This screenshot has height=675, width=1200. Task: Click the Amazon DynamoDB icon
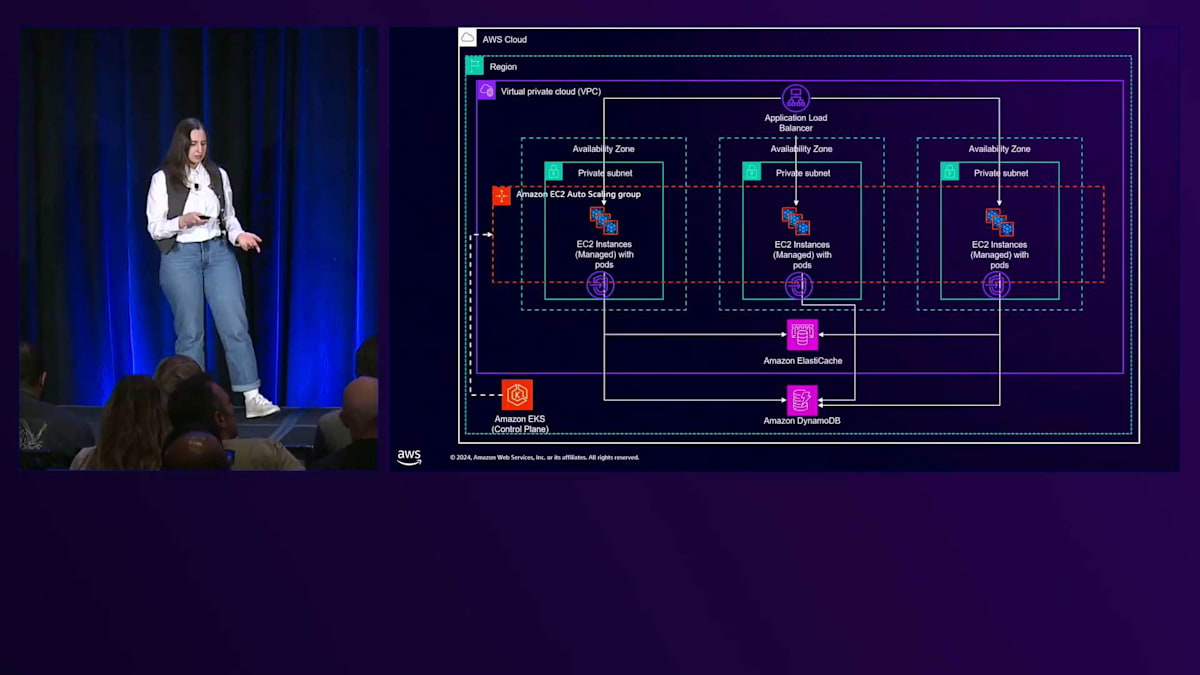[x=802, y=400]
